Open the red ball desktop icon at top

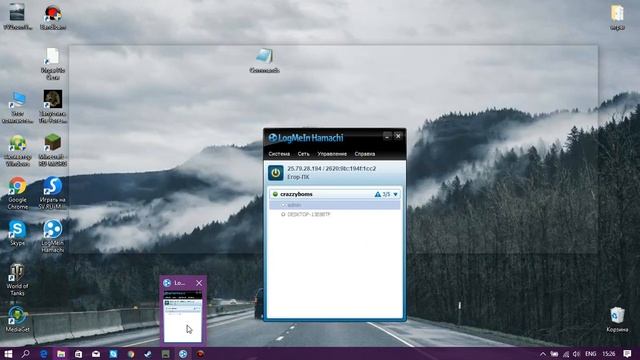[x=53, y=17]
